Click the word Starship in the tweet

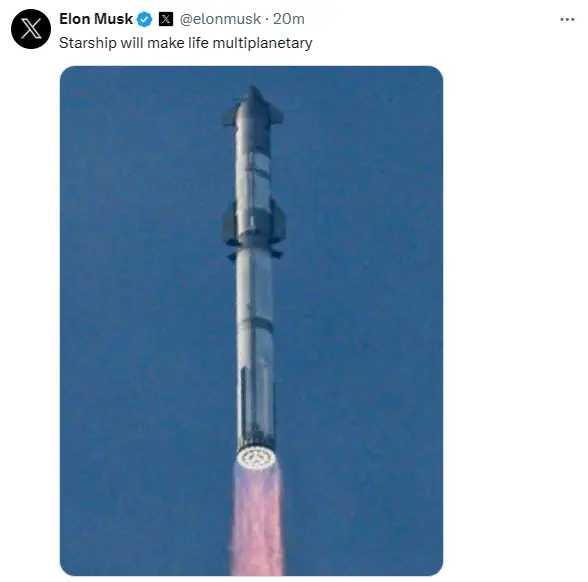click(88, 43)
